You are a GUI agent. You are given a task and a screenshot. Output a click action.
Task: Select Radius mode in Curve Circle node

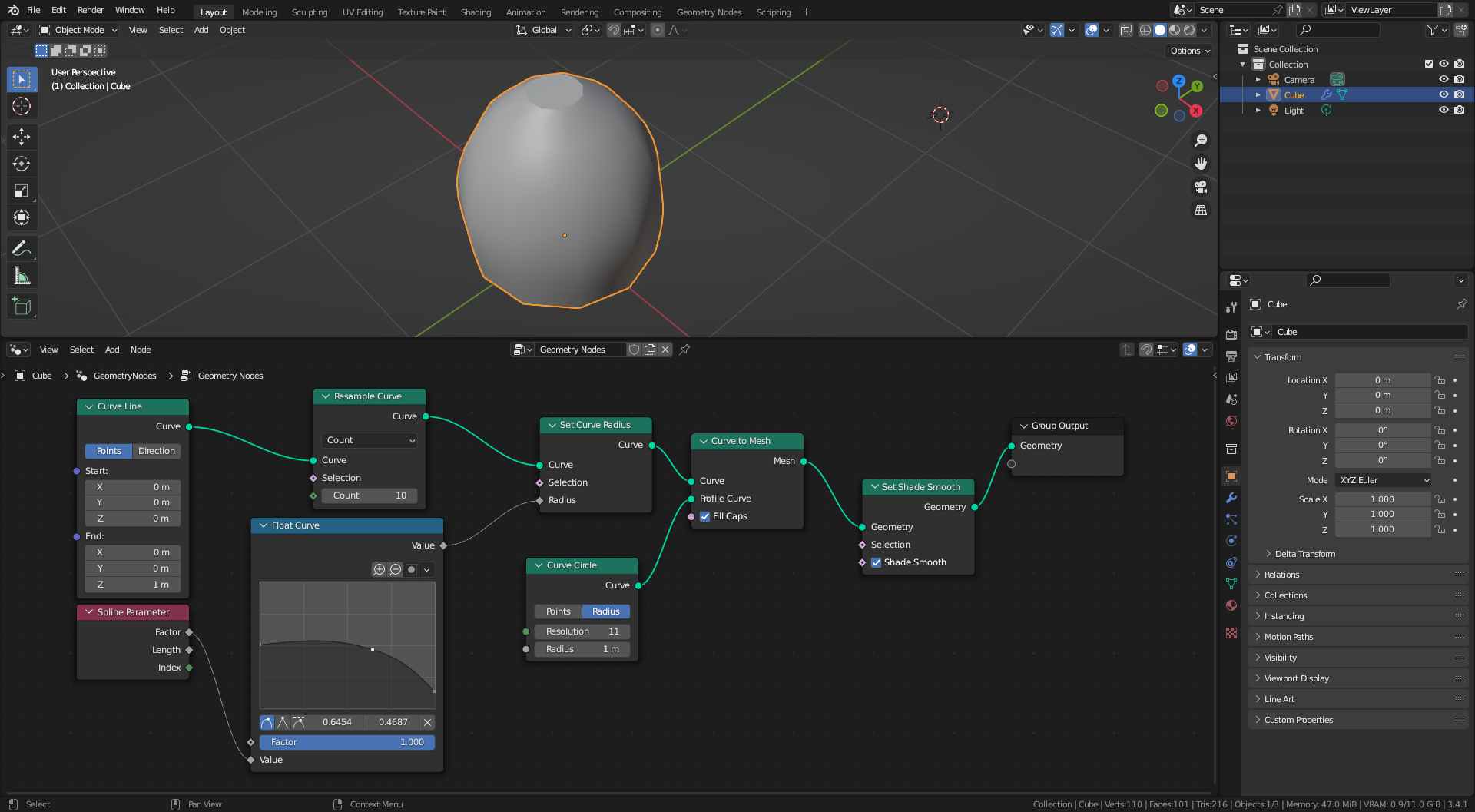pos(606,611)
